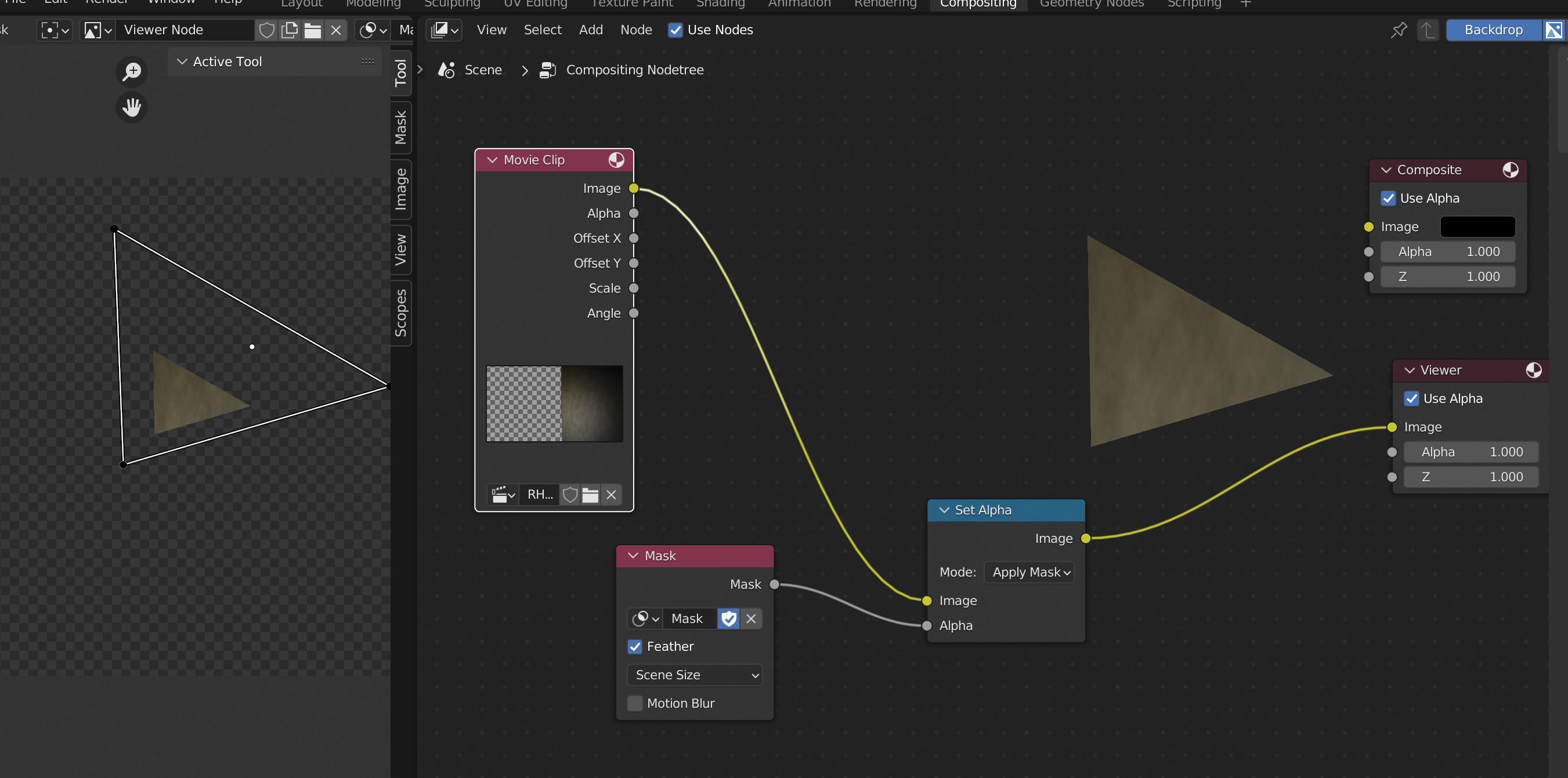The image size is (1568, 778).
Task: Switch to the Scopes sidebar tab
Action: 400,313
